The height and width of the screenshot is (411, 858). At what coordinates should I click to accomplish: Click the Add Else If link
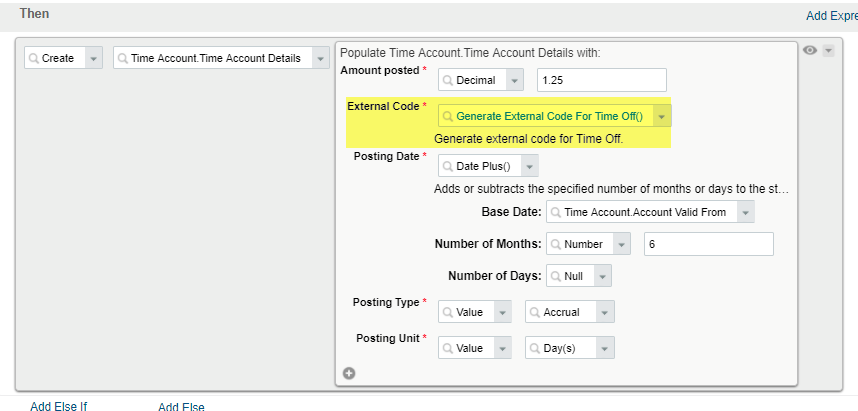pos(59,406)
